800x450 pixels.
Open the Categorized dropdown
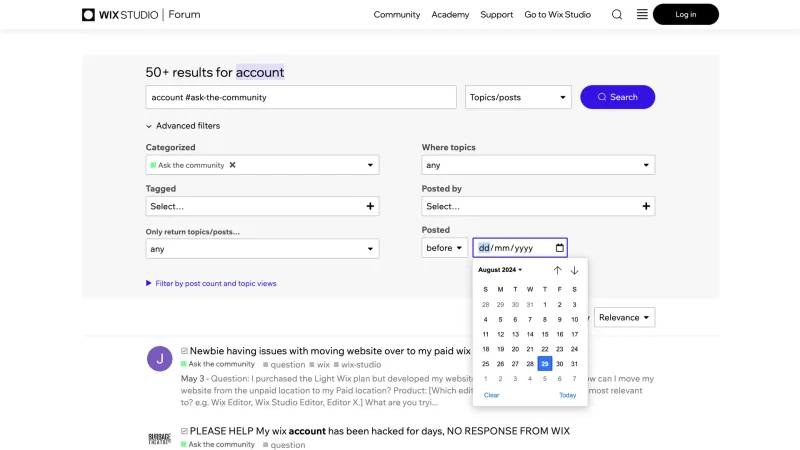(x=262, y=165)
